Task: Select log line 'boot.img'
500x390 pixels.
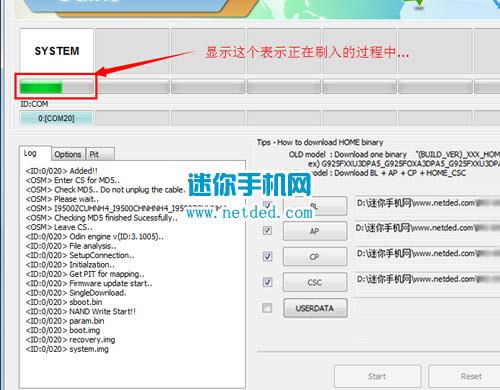Action: tap(63, 330)
